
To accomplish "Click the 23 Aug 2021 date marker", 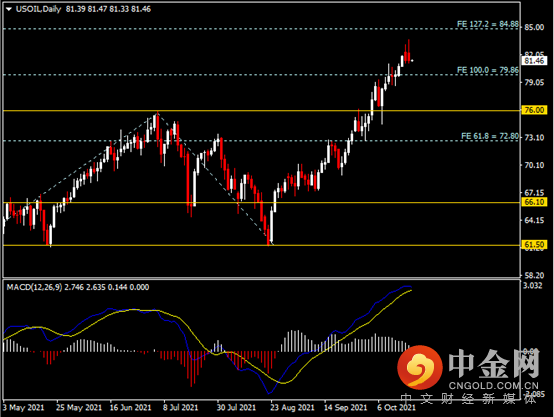I will click(292, 407).
